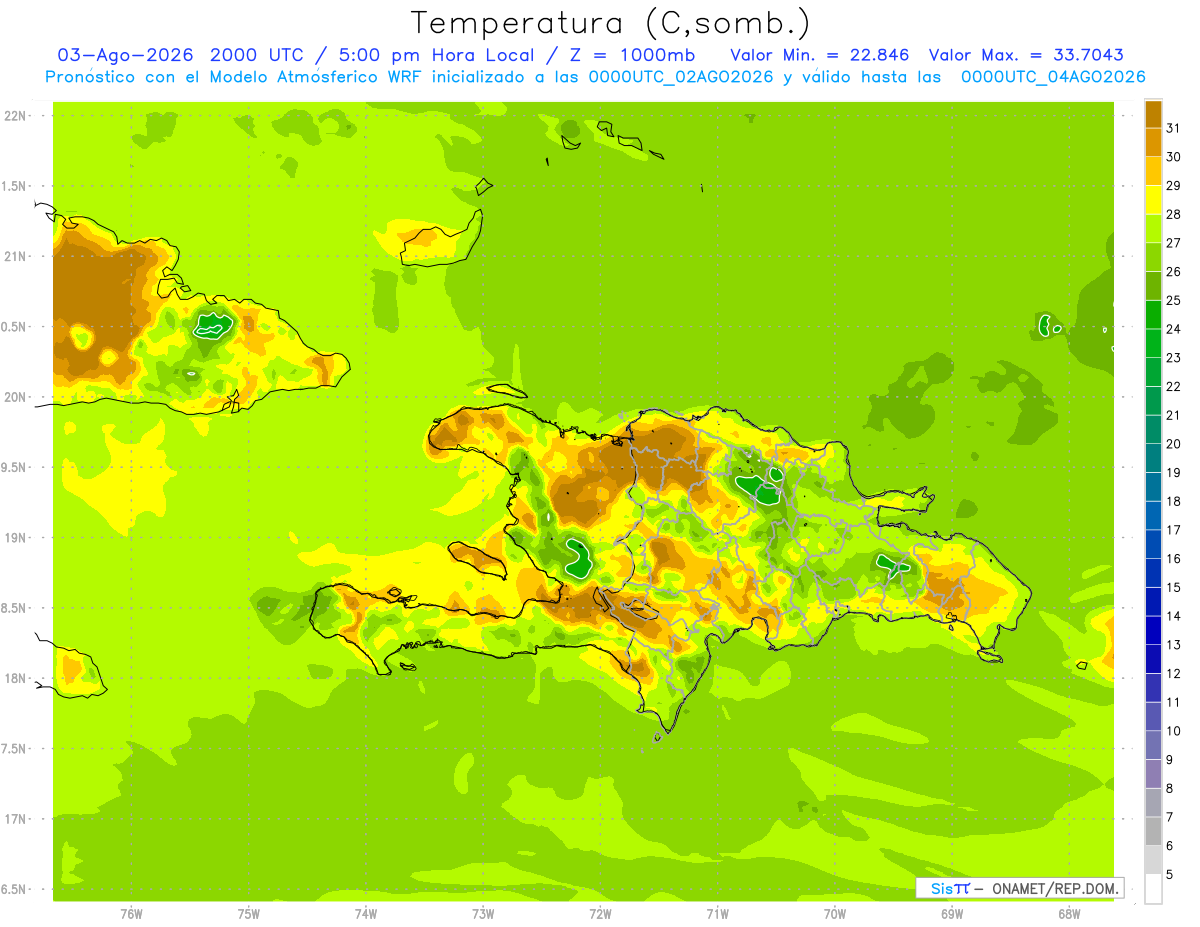1200x927 pixels.
Task: Click legend value "31" on color bar
Action: tap(1174, 128)
